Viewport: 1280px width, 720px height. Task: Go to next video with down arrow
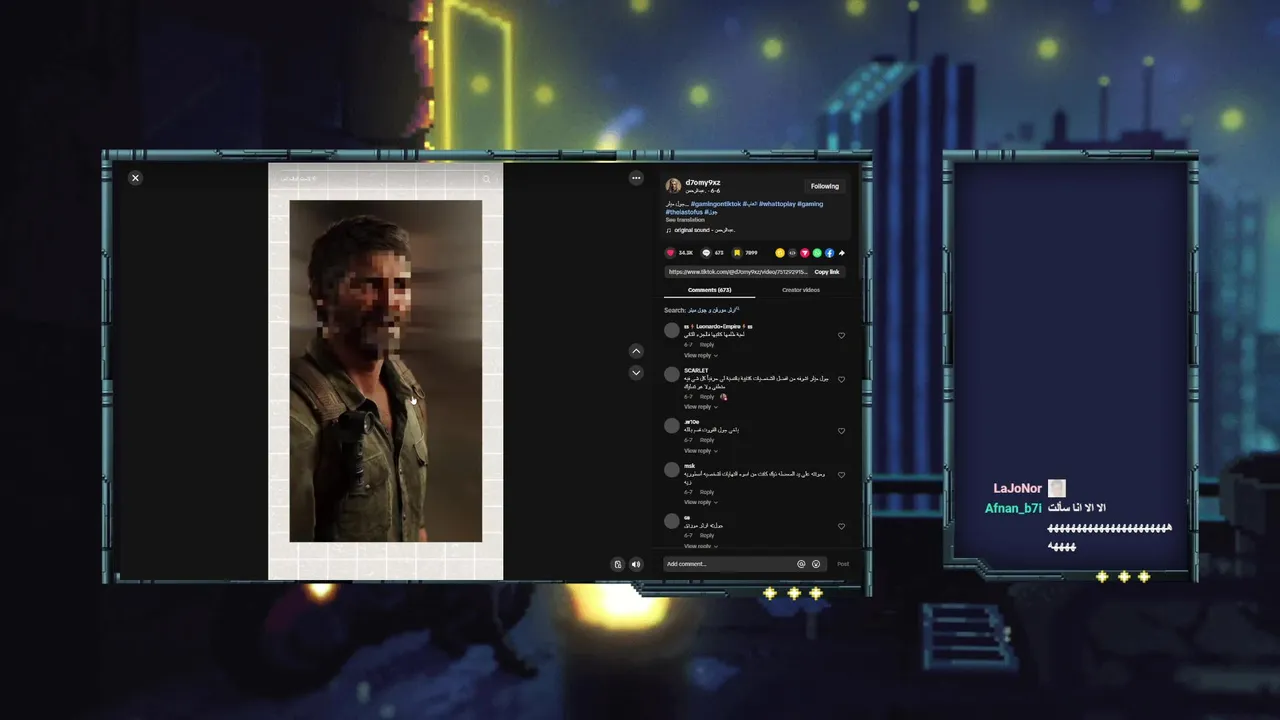pos(636,373)
